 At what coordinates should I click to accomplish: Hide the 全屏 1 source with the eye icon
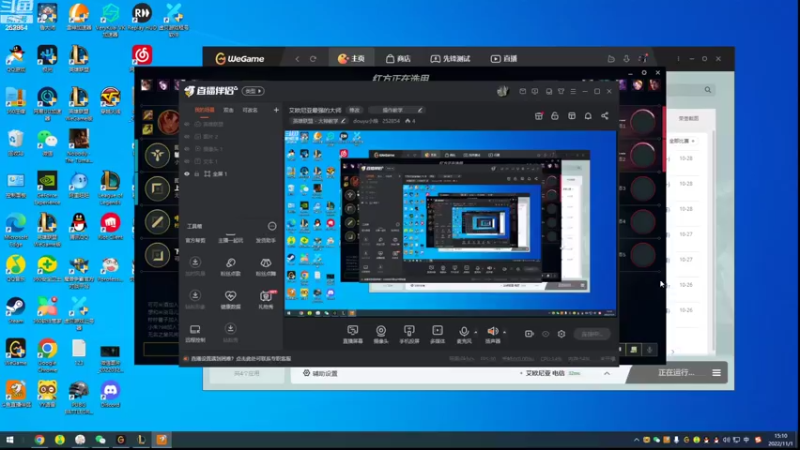click(x=187, y=173)
